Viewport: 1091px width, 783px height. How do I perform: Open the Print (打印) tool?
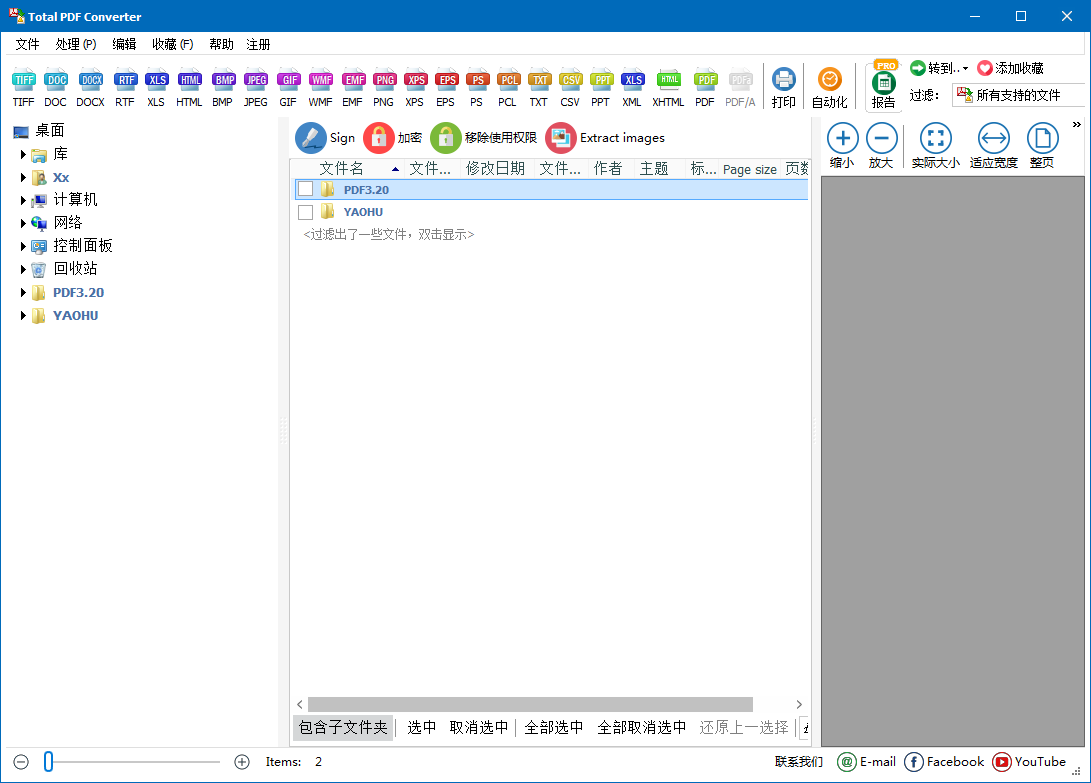click(784, 81)
